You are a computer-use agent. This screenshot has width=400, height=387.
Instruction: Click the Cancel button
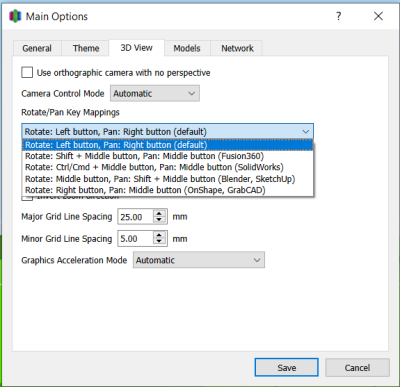click(357, 368)
